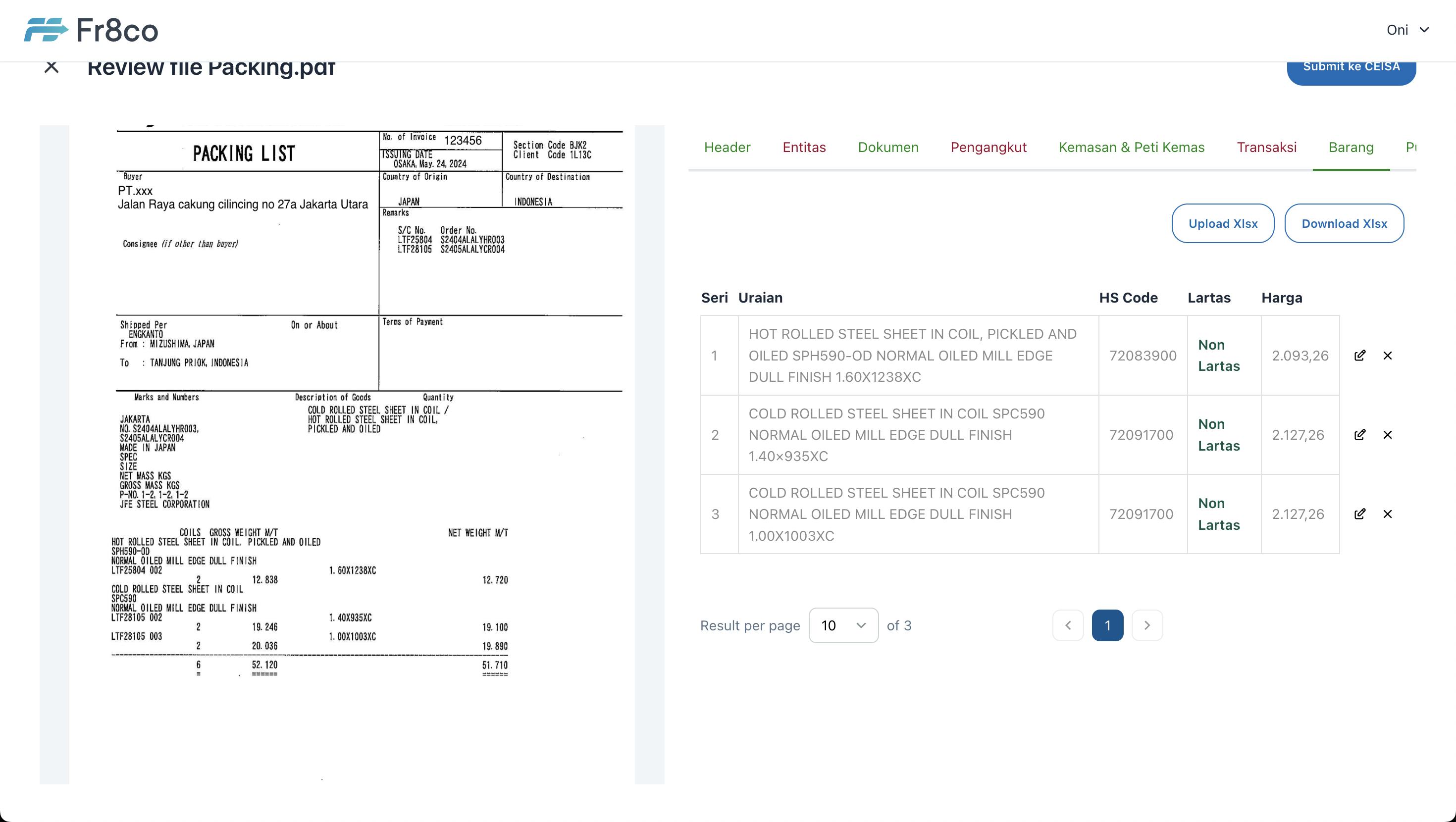Click the delete icon for item 1
1456x822 pixels.
pyautogui.click(x=1388, y=356)
